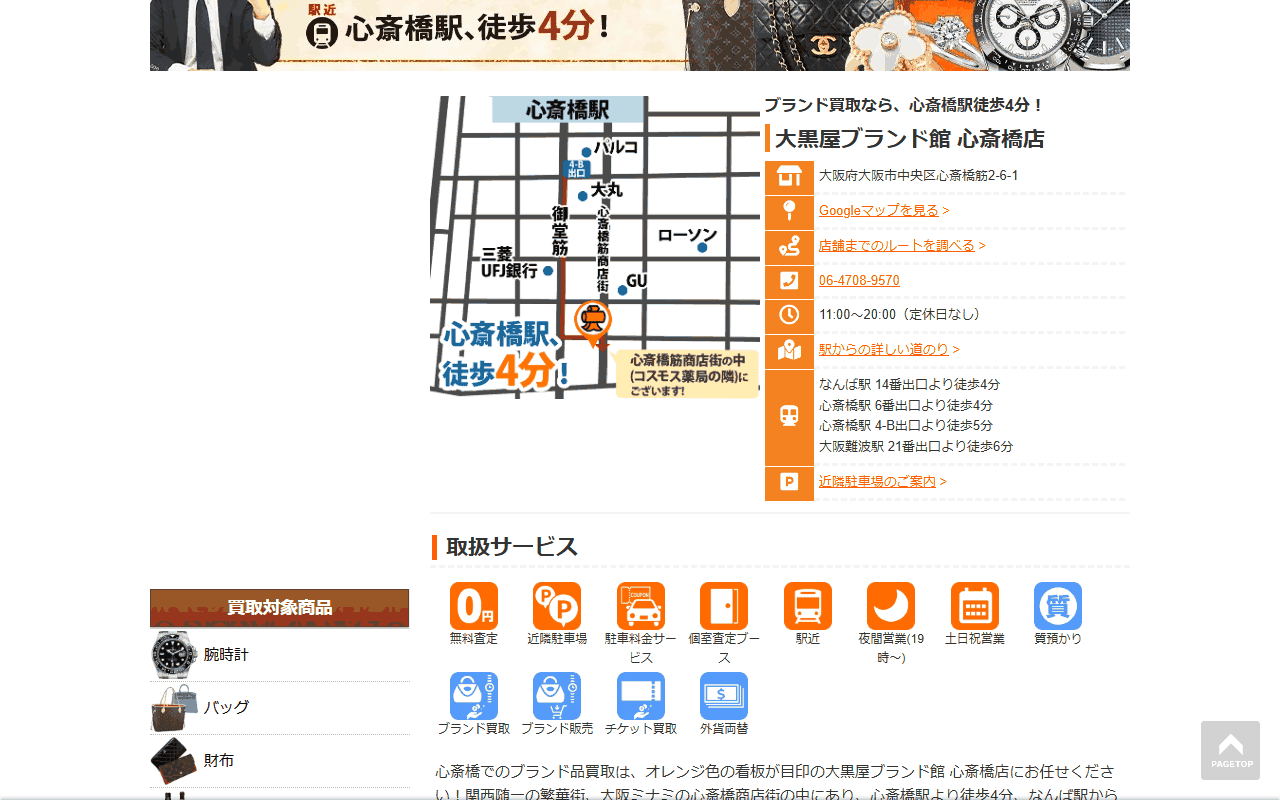The width and height of the screenshot is (1280, 800).
Task: Click the orange route directions icon
Action: (789, 247)
